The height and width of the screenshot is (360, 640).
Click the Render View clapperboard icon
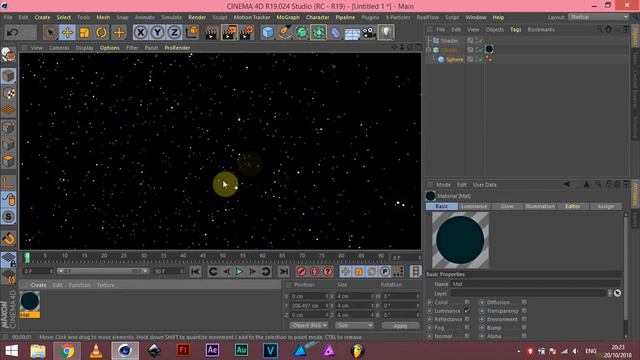tap(211, 32)
